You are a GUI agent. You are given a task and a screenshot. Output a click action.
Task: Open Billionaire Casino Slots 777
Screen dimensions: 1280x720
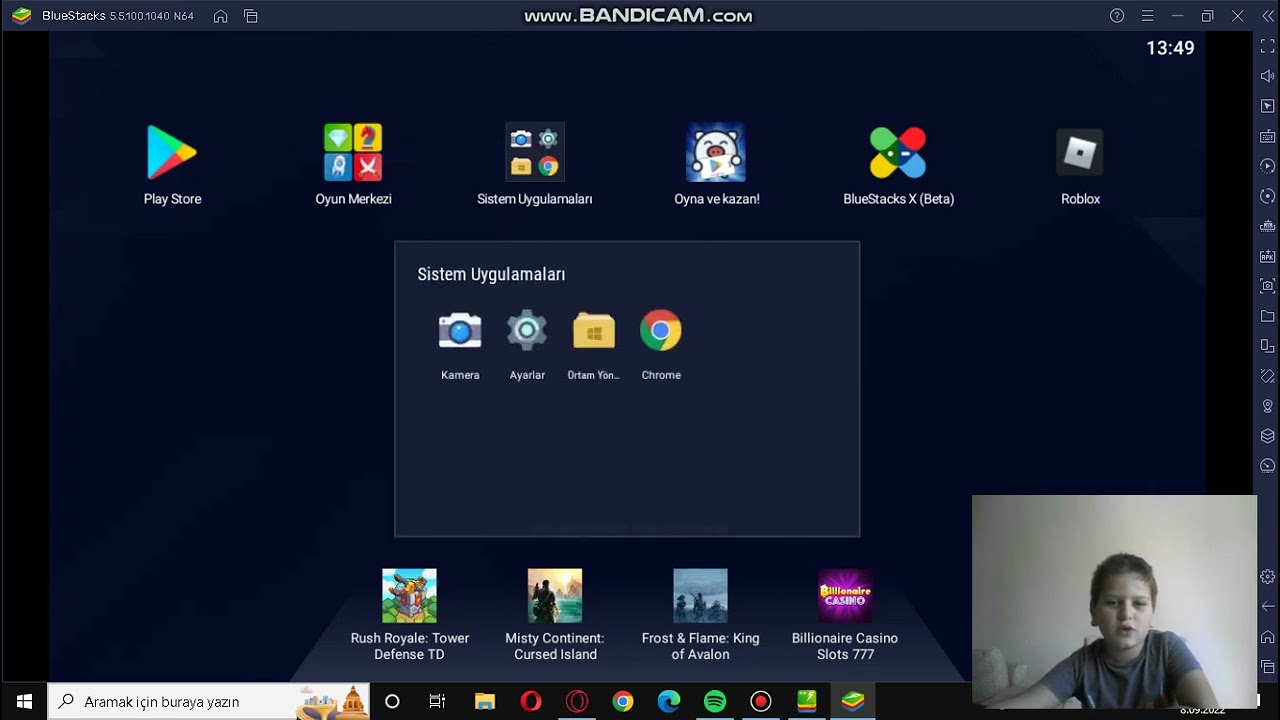tap(845, 595)
